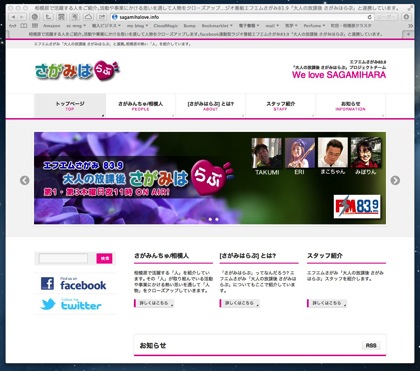Expand the 'mail' bookmarks folder
Viewport: 420px width, 371px height.
pos(272,26)
